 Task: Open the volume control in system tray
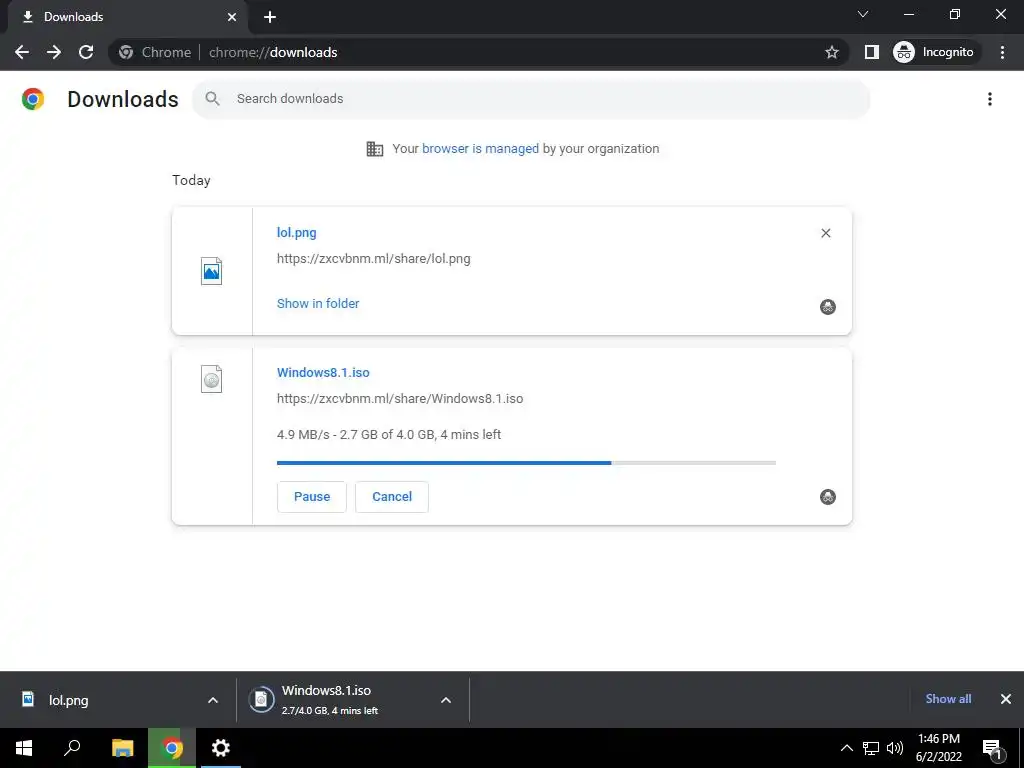pos(895,748)
